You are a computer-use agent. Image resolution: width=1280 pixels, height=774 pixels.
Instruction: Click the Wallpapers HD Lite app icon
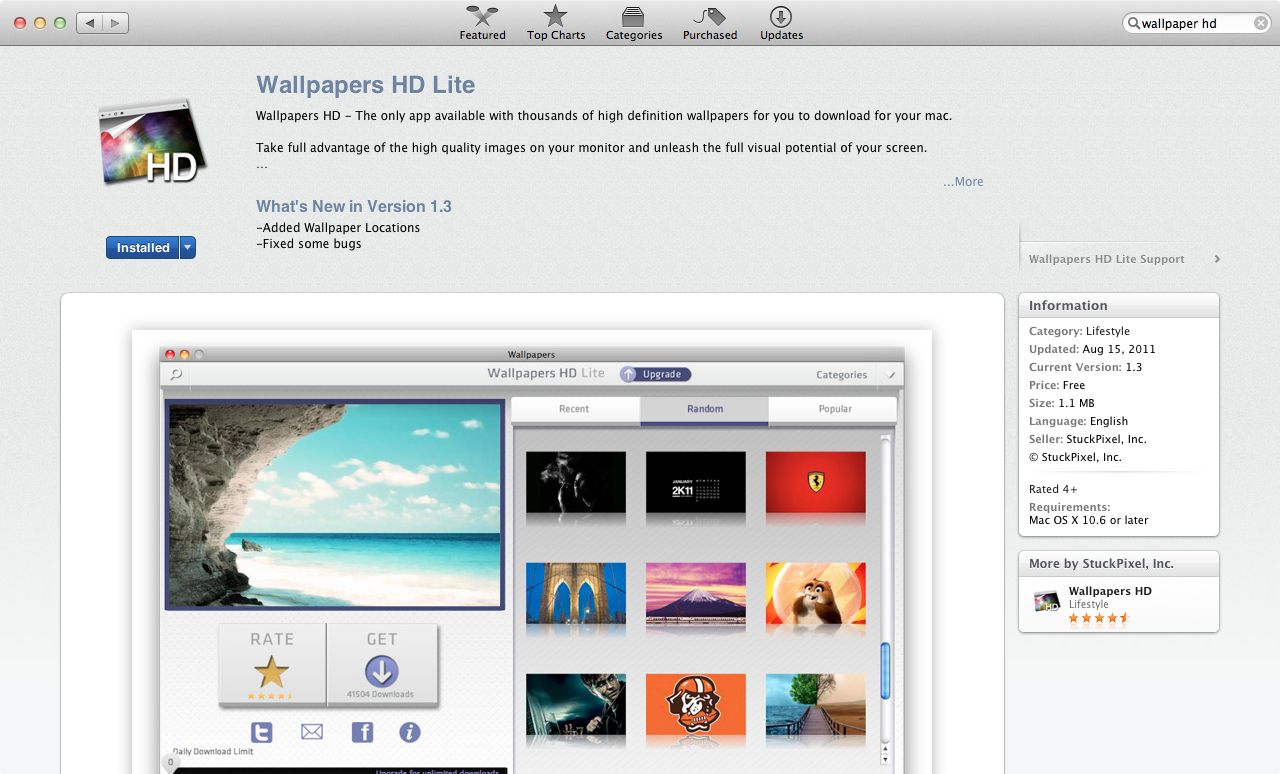(152, 142)
